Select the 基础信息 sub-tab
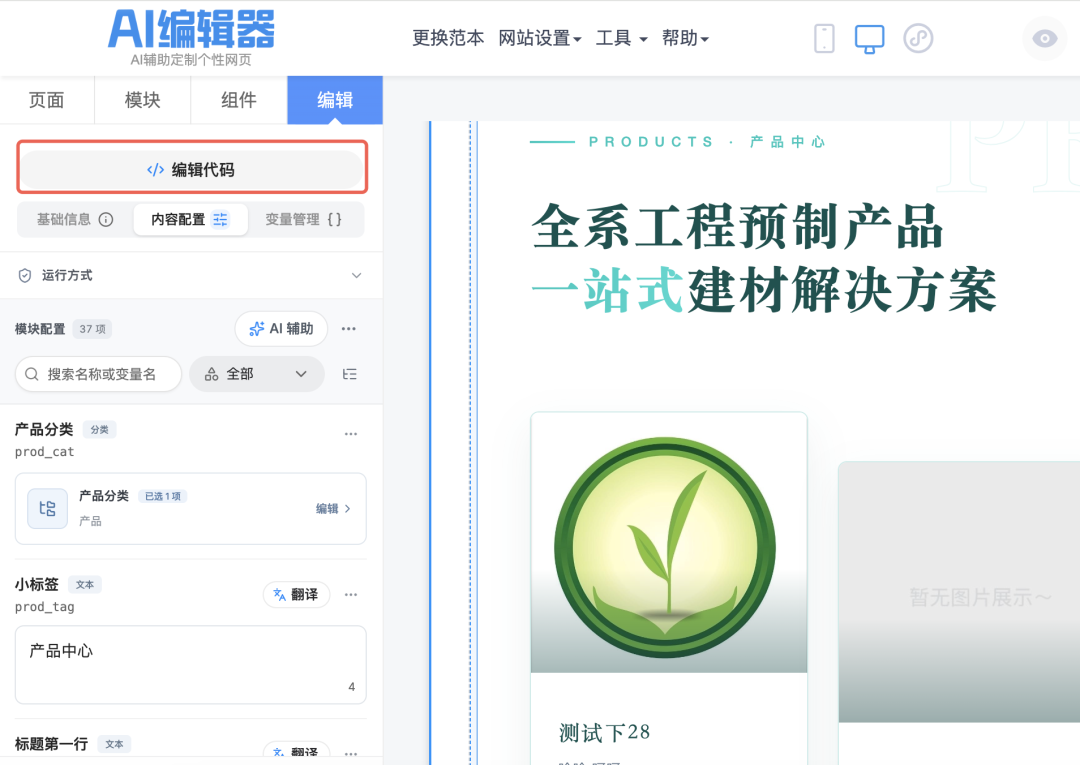Screen dimensions: 1080x765 tap(74, 220)
